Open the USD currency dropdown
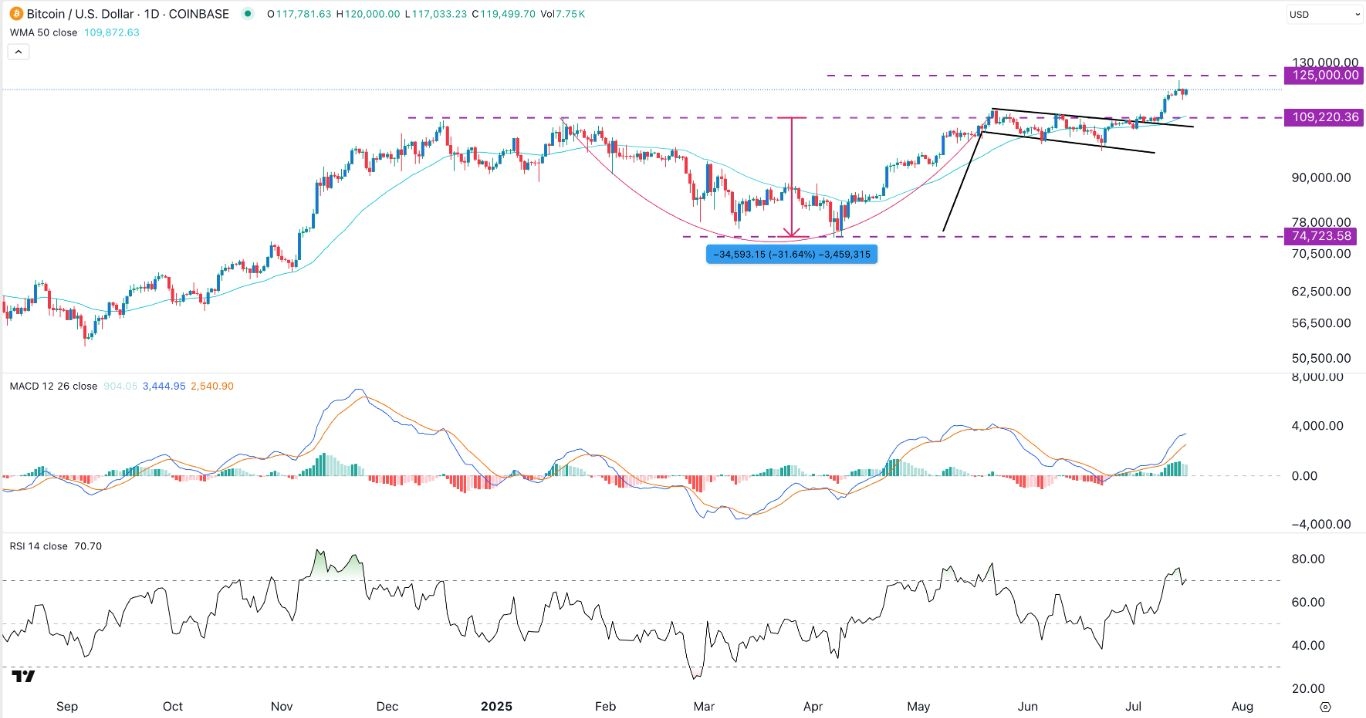 pyautogui.click(x=1324, y=14)
